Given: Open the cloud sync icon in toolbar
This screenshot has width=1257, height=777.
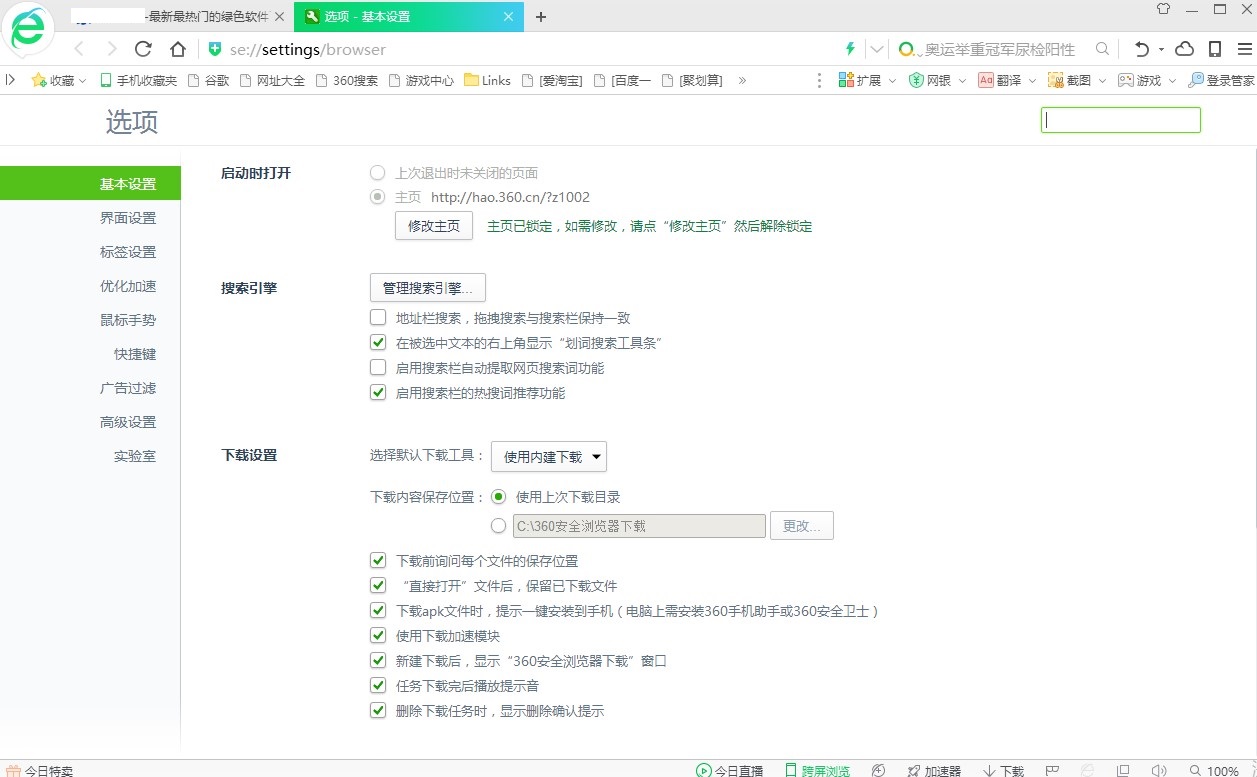Looking at the screenshot, I should point(1184,49).
